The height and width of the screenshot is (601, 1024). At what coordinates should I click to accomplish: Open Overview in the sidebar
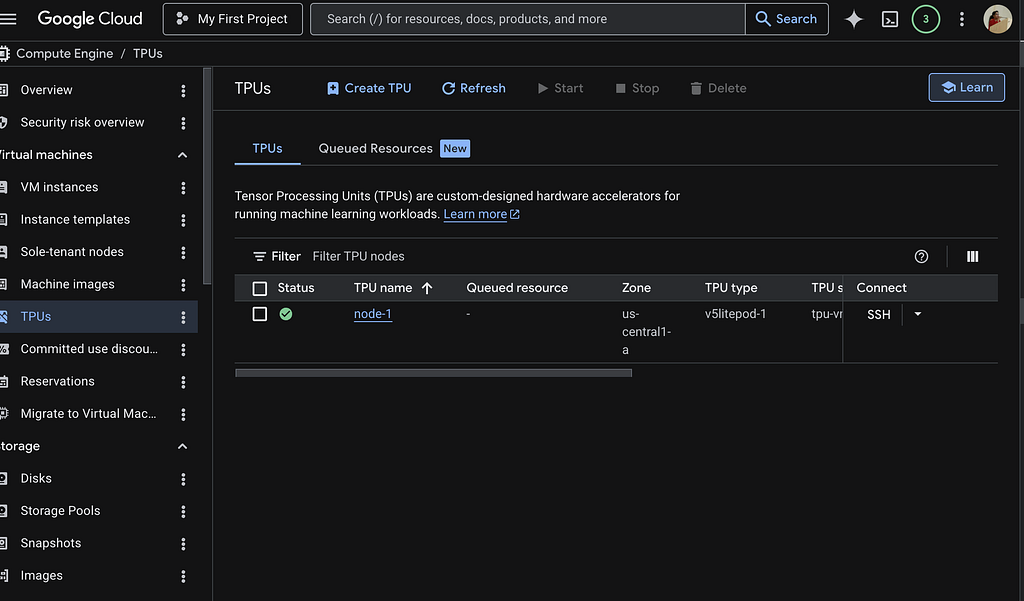click(46, 90)
